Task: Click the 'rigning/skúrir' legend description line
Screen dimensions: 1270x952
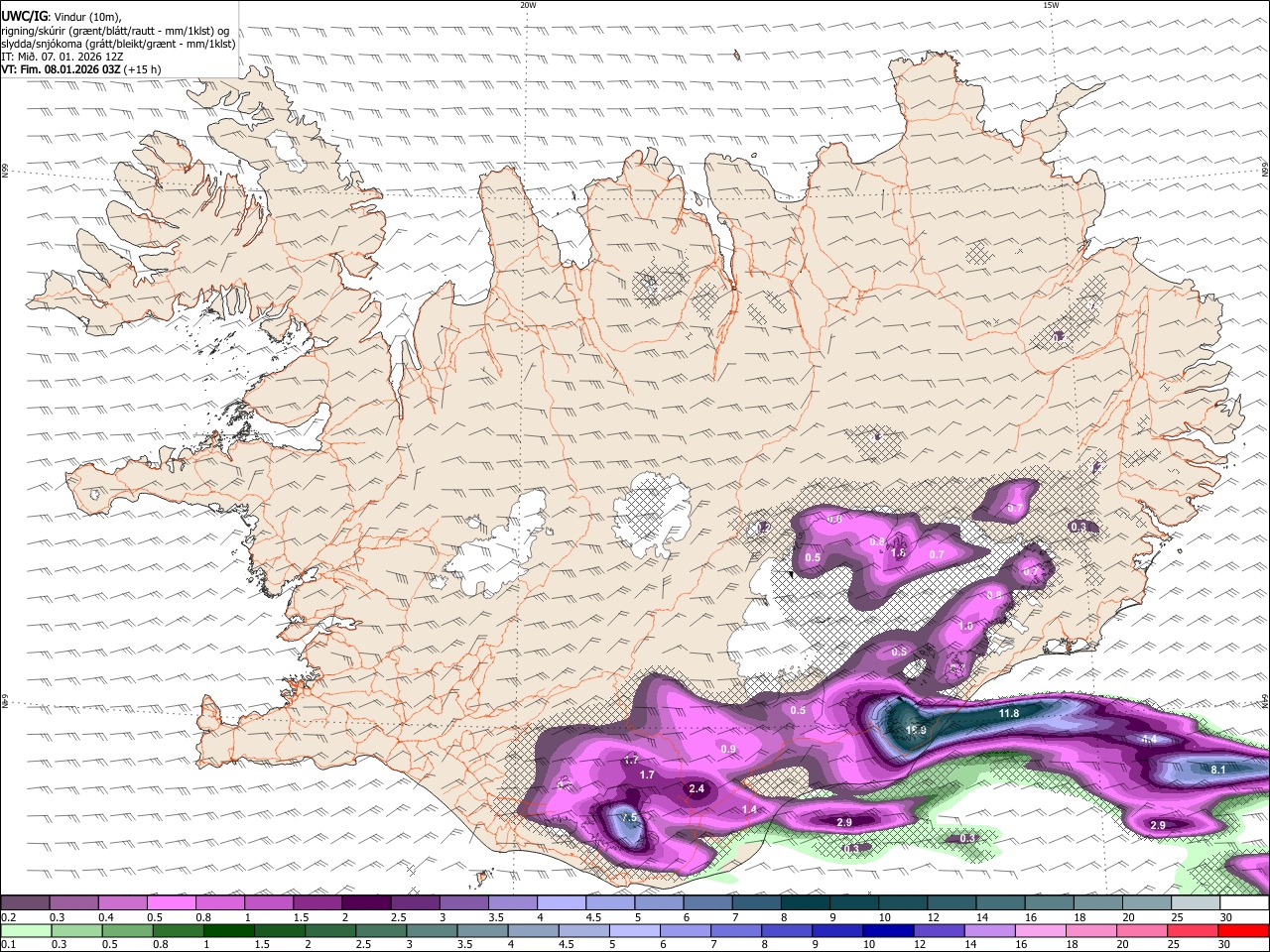Action: tap(115, 30)
